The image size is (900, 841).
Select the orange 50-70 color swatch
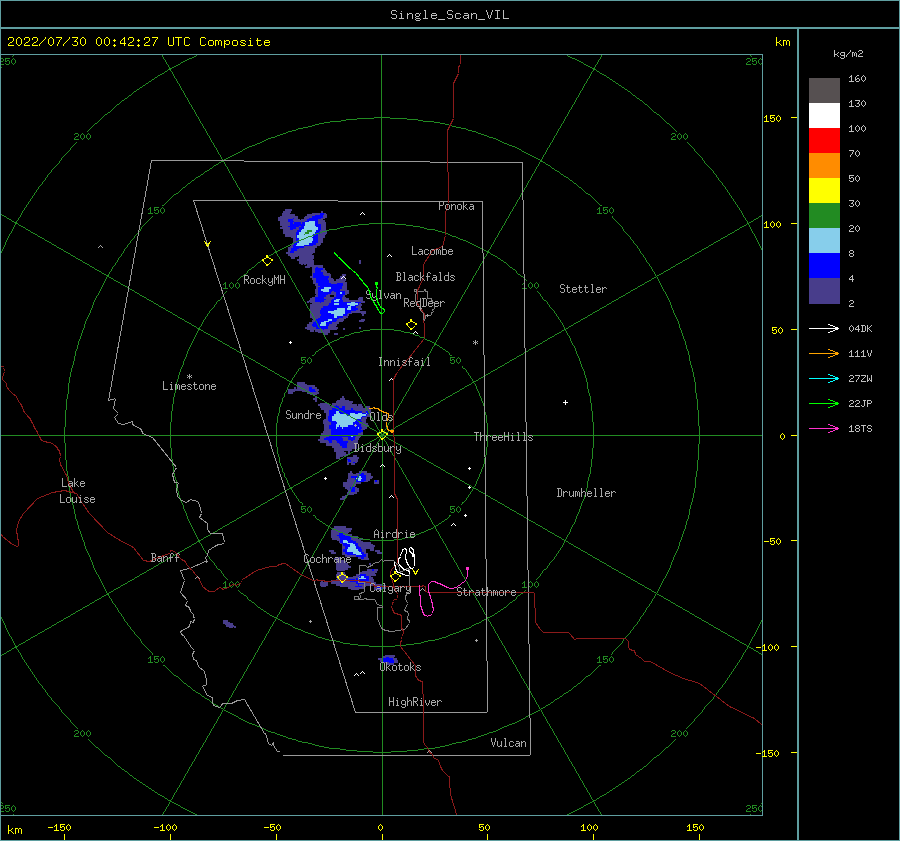[824, 165]
